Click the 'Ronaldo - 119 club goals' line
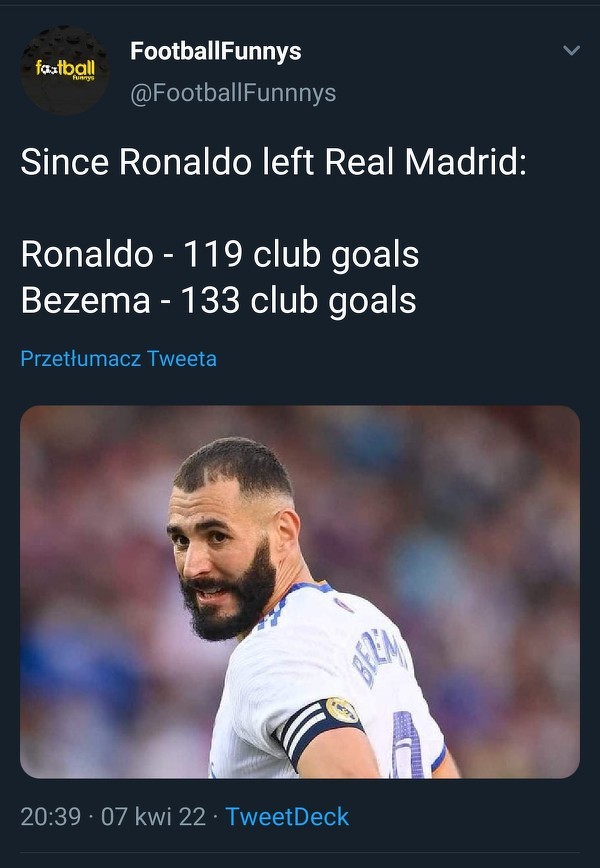The width and height of the screenshot is (600, 868). click(x=219, y=255)
